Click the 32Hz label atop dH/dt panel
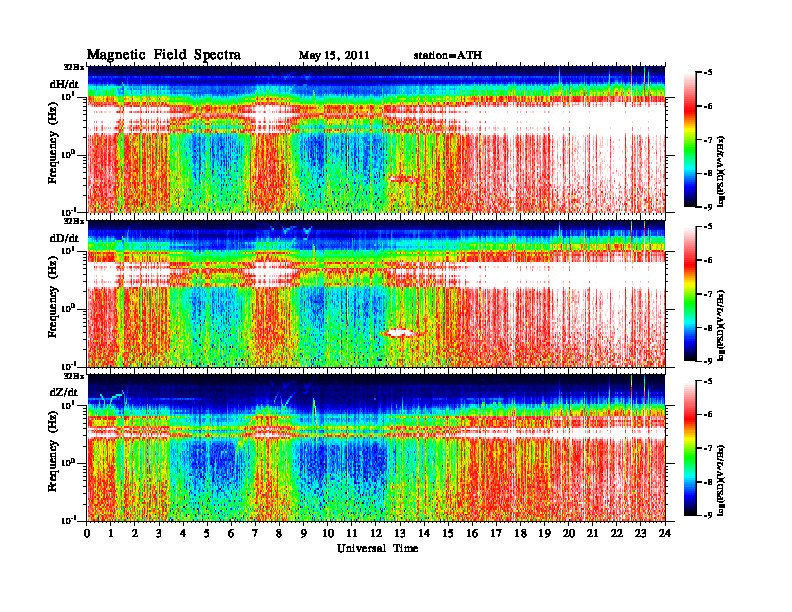This screenshot has width=792, height=612. click(74, 67)
